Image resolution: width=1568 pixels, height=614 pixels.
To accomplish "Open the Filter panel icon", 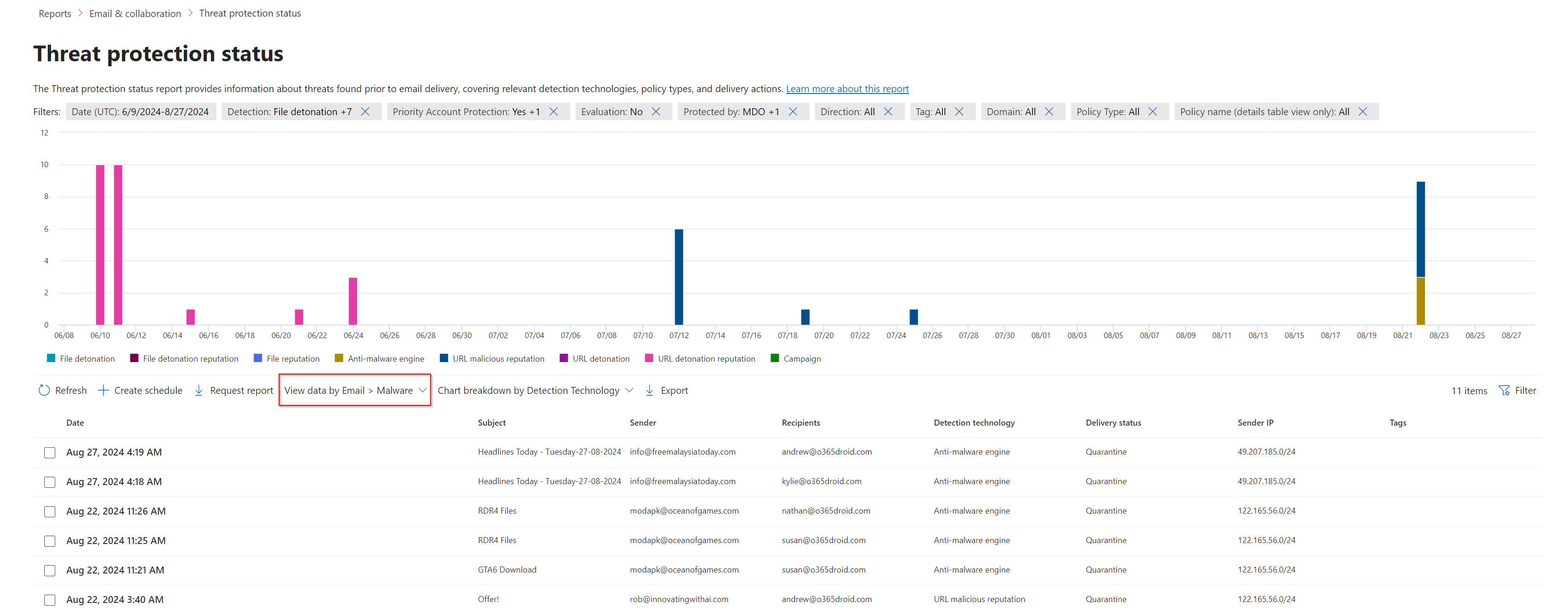I will click(x=1504, y=391).
